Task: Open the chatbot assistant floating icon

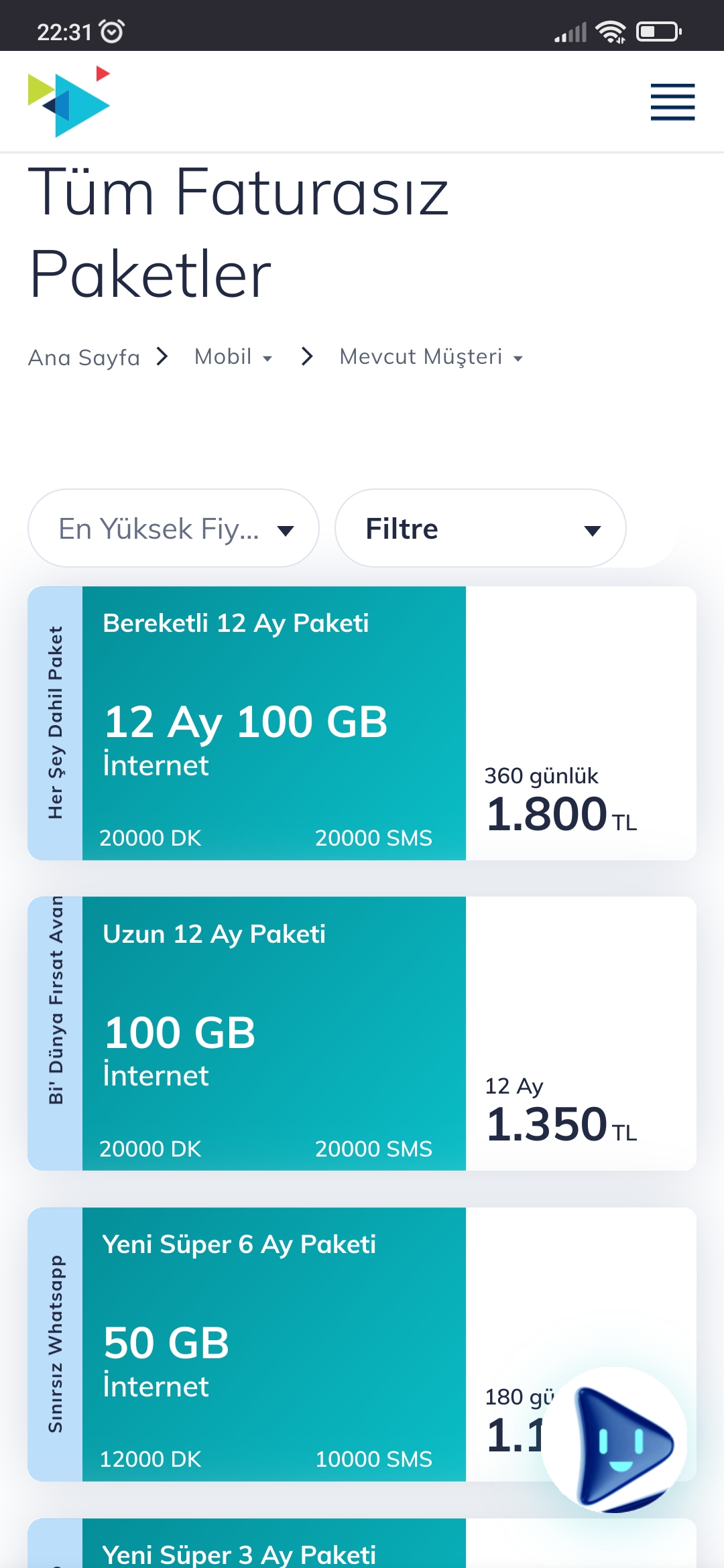Action: [614, 1440]
